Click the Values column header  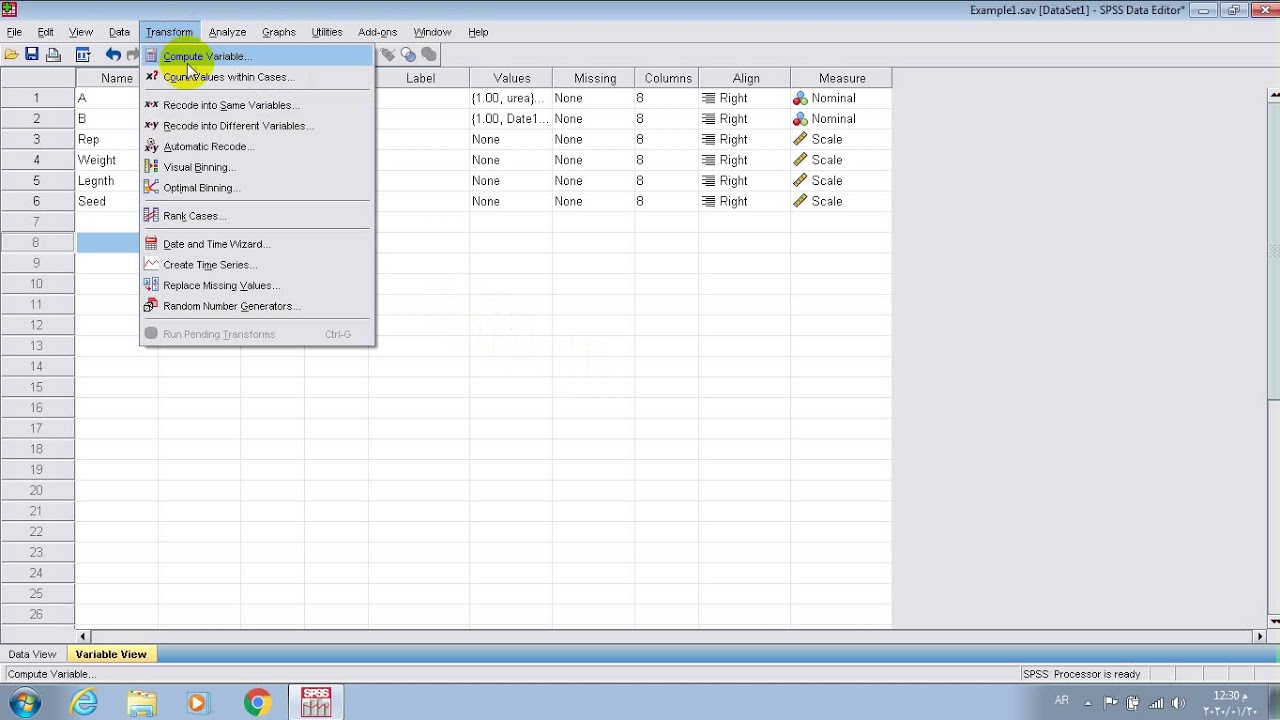pyautogui.click(x=511, y=78)
